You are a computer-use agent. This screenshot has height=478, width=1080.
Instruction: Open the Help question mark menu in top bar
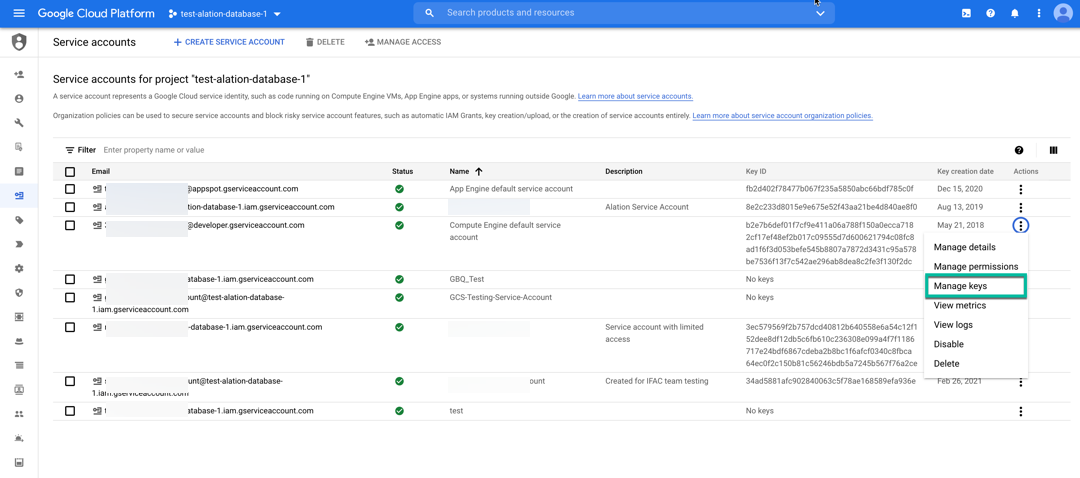tap(990, 13)
